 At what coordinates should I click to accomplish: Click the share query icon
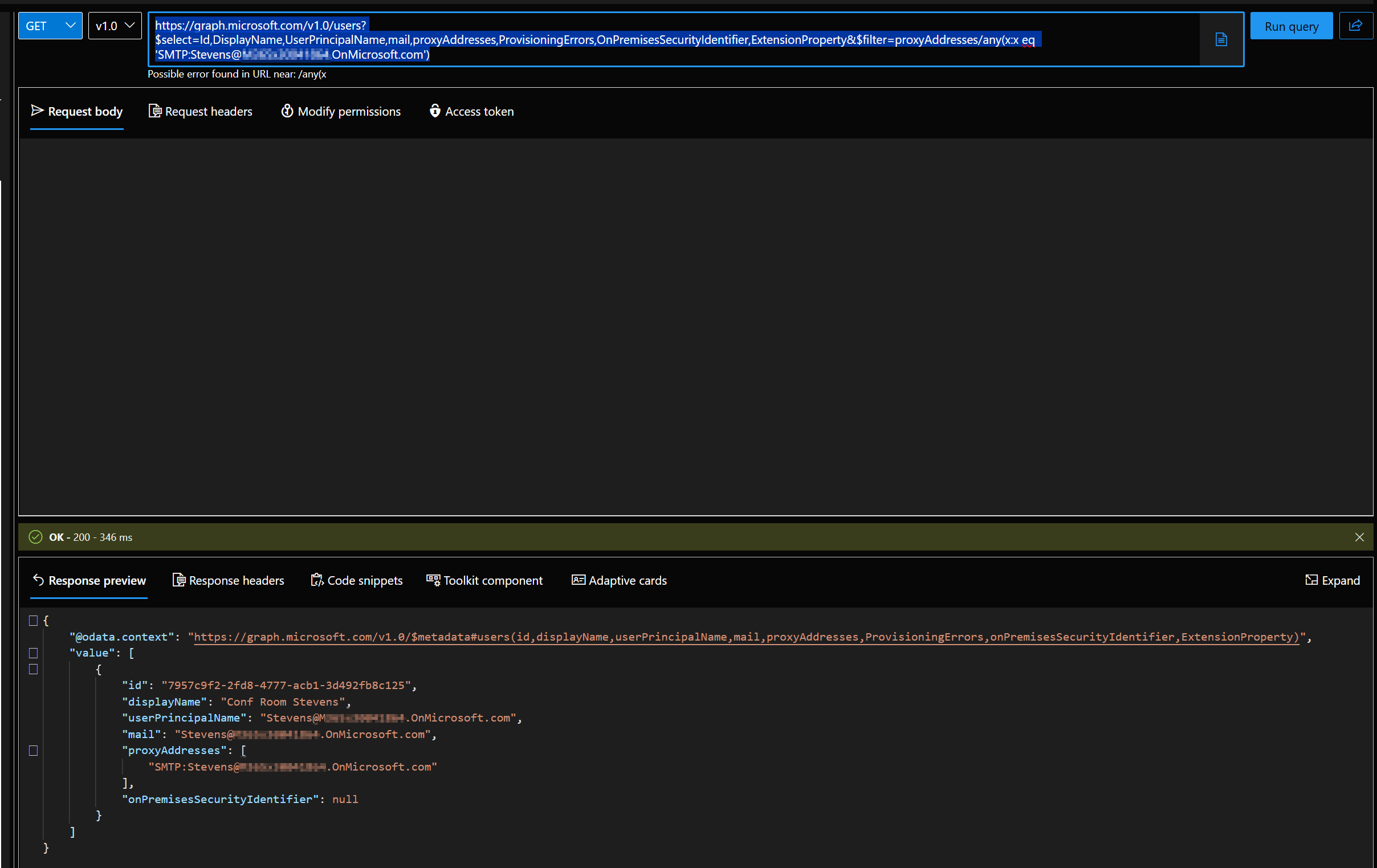[x=1355, y=26]
